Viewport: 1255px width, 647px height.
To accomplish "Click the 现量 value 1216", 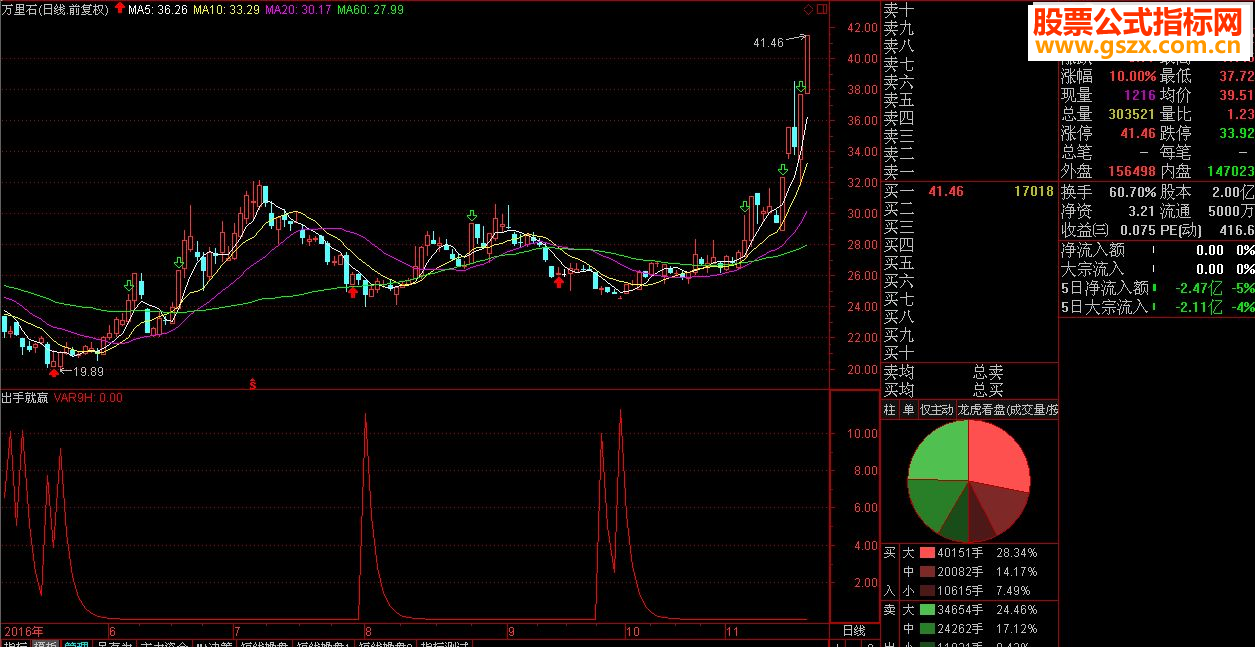I will (1139, 95).
